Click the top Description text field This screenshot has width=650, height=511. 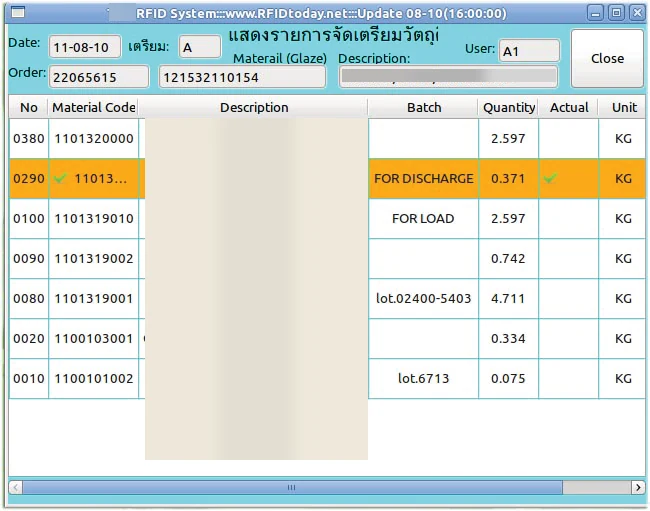[449, 77]
